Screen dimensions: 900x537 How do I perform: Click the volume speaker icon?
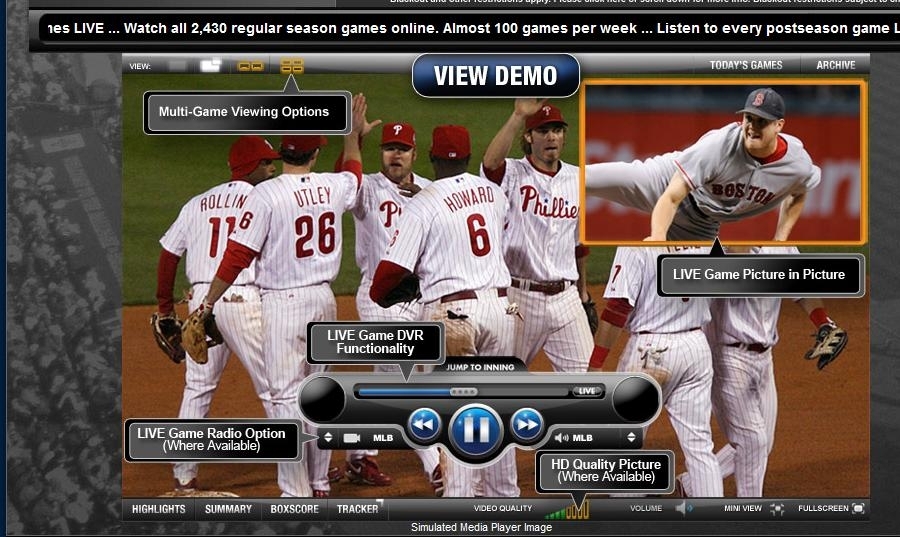(683, 508)
